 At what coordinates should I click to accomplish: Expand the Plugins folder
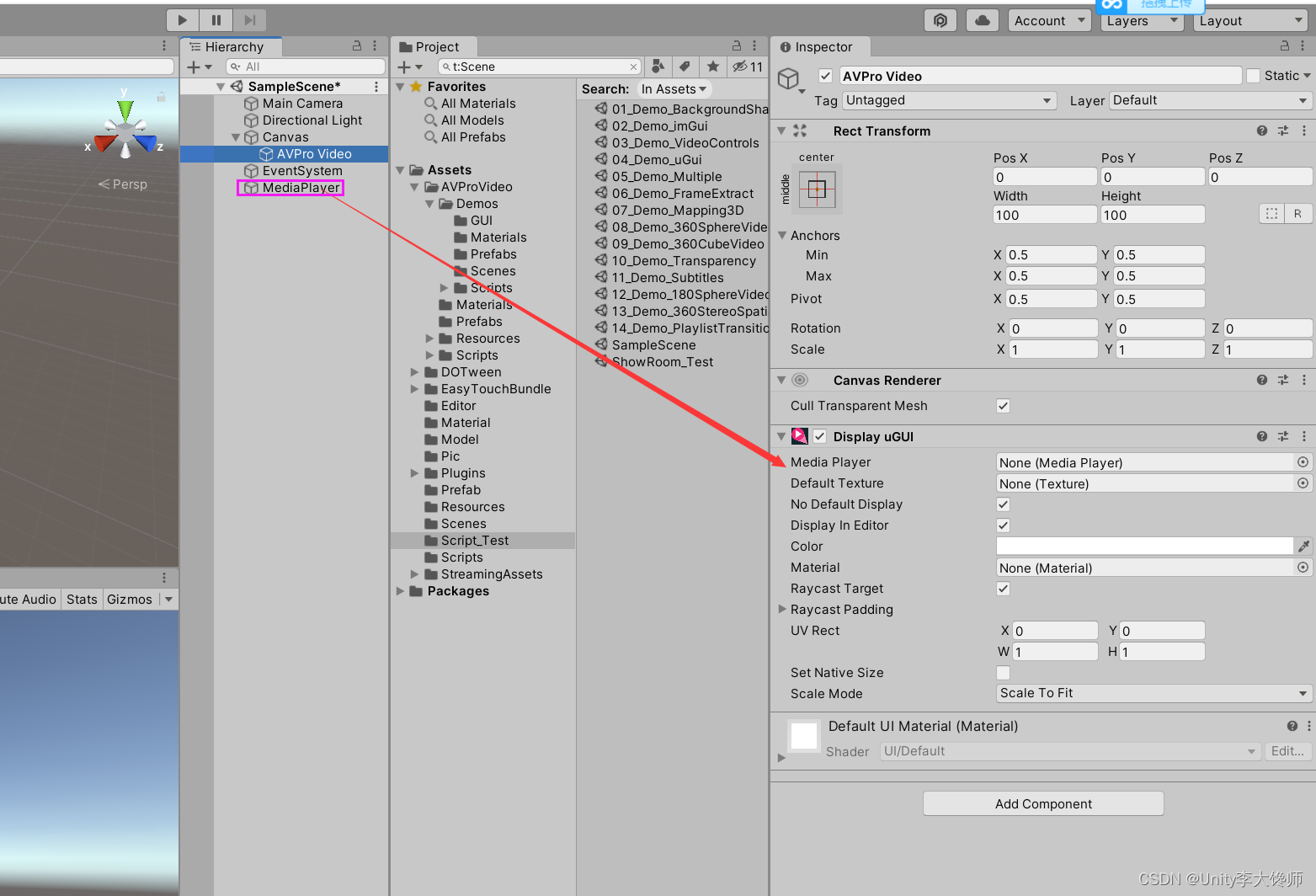[x=414, y=473]
